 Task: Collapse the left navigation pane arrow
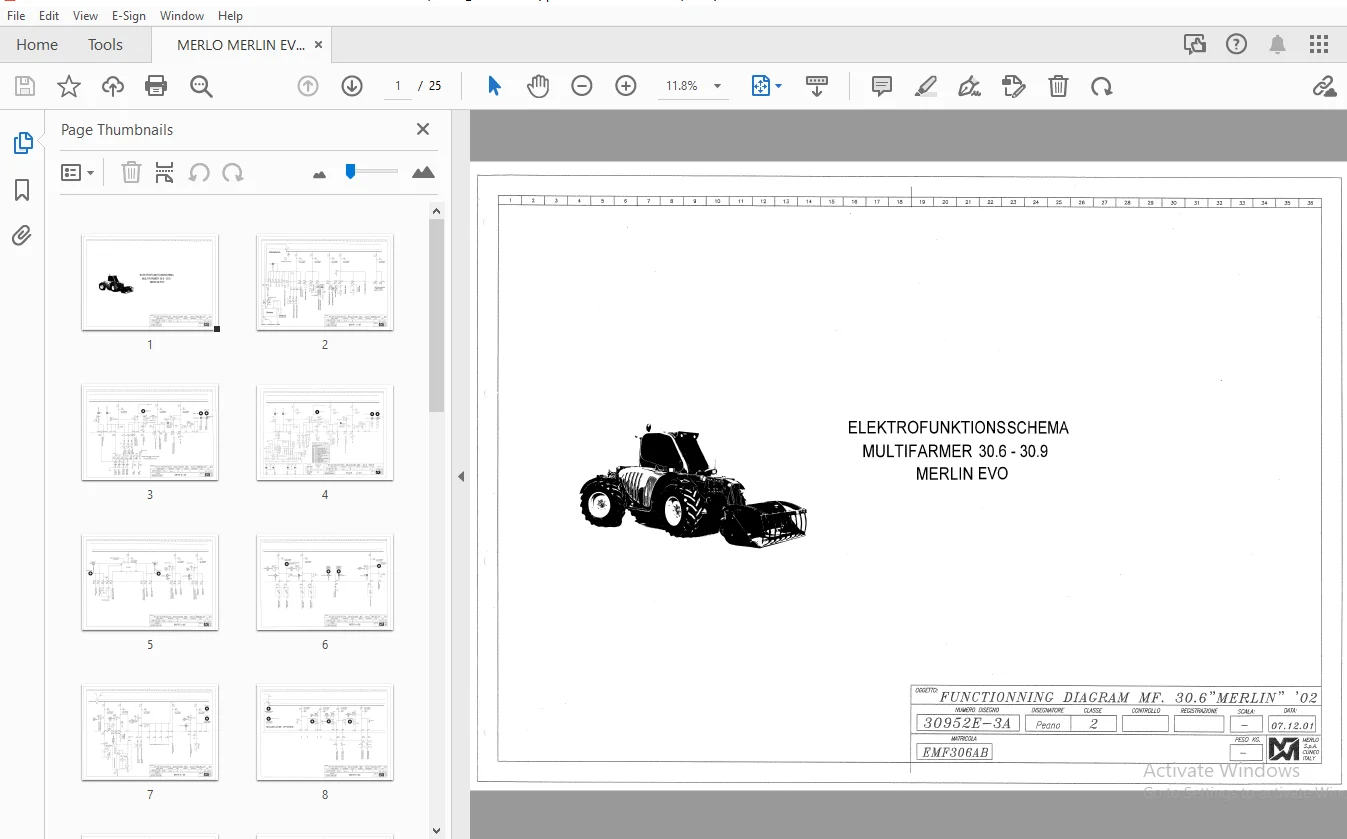(461, 476)
